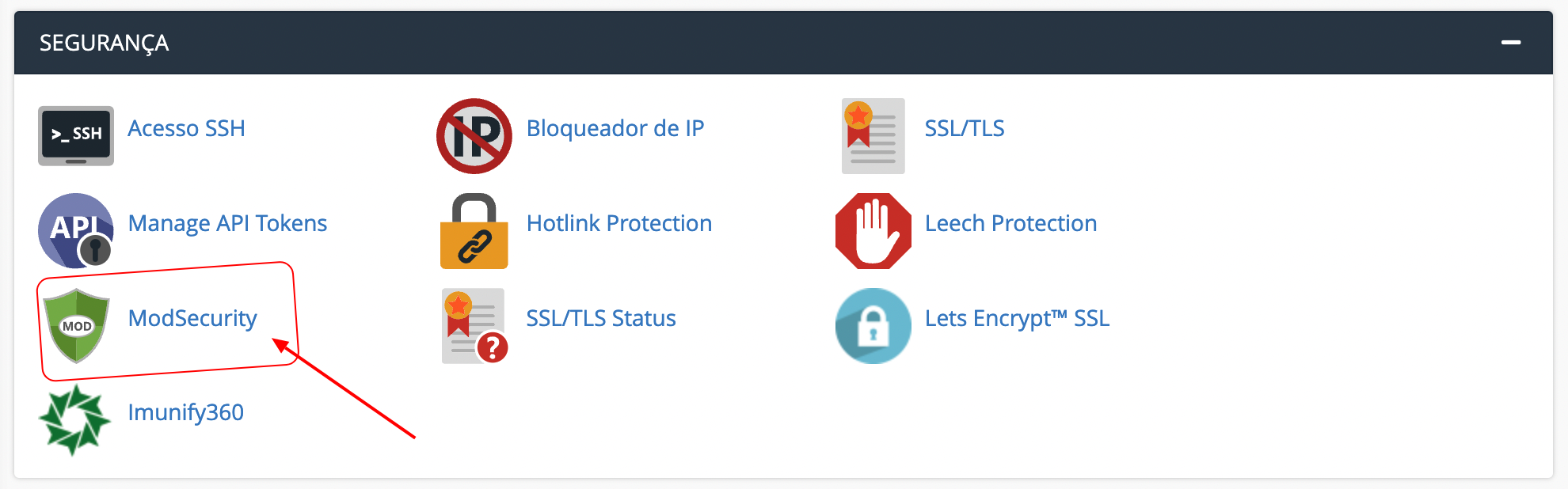Open the ModSecurity green shield icon
This screenshot has width=1568, height=489.
click(76, 325)
